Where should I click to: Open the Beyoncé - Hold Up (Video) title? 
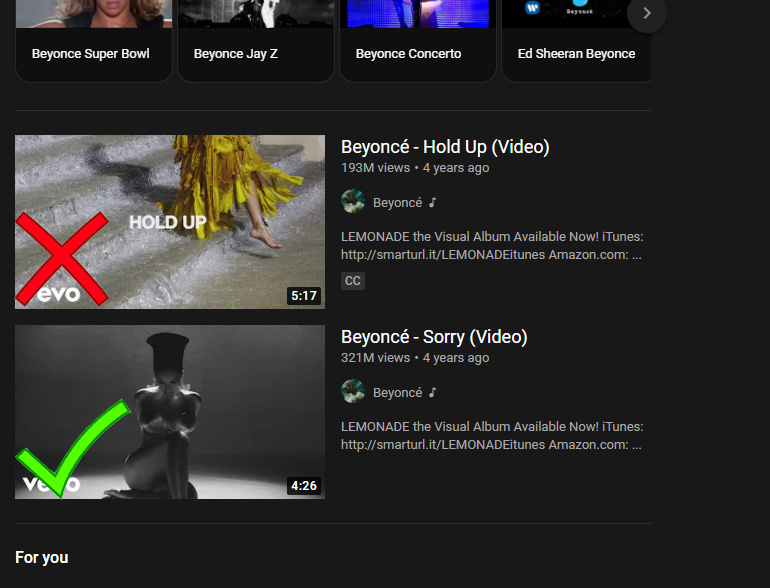point(445,147)
